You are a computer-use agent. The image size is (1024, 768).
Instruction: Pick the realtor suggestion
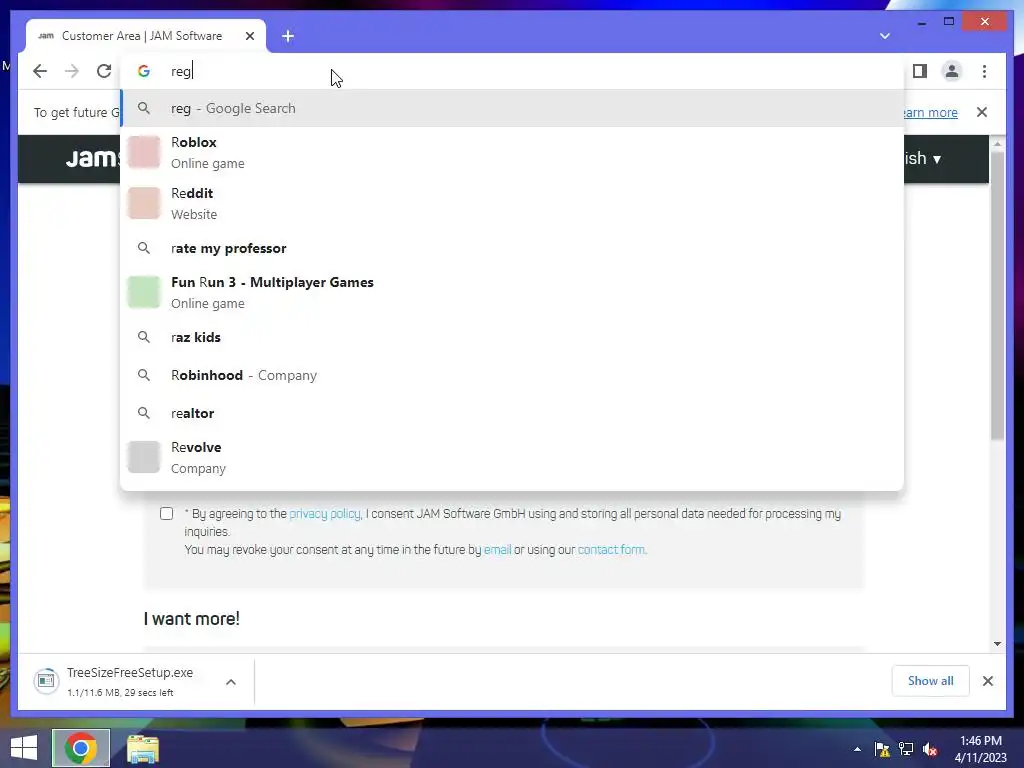pyautogui.click(x=513, y=413)
